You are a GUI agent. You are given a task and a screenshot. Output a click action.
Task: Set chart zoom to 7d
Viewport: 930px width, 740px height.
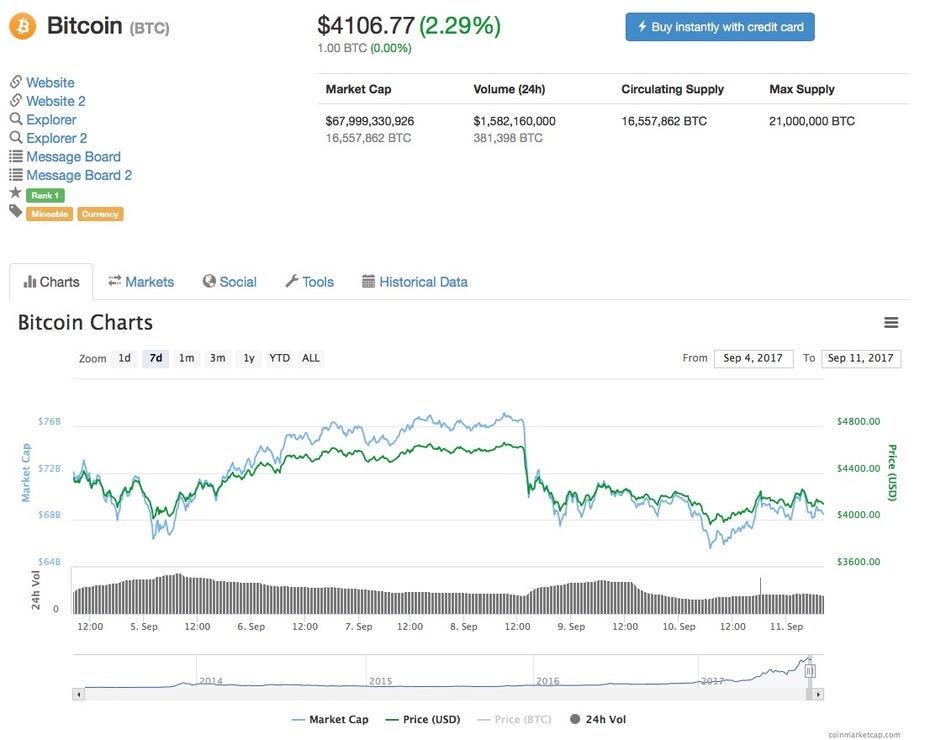[x=156, y=358]
